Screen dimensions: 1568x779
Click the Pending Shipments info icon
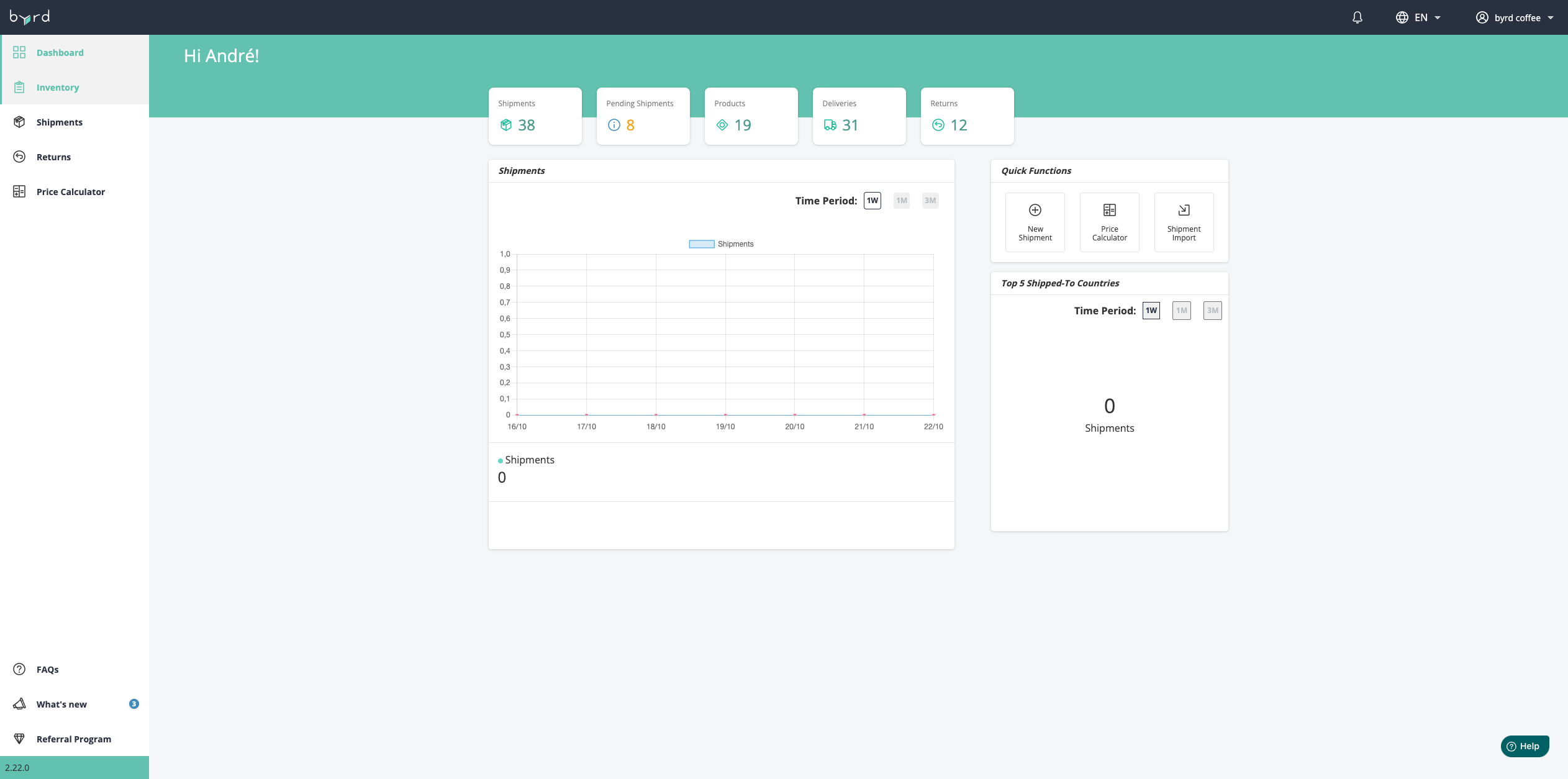[614, 125]
